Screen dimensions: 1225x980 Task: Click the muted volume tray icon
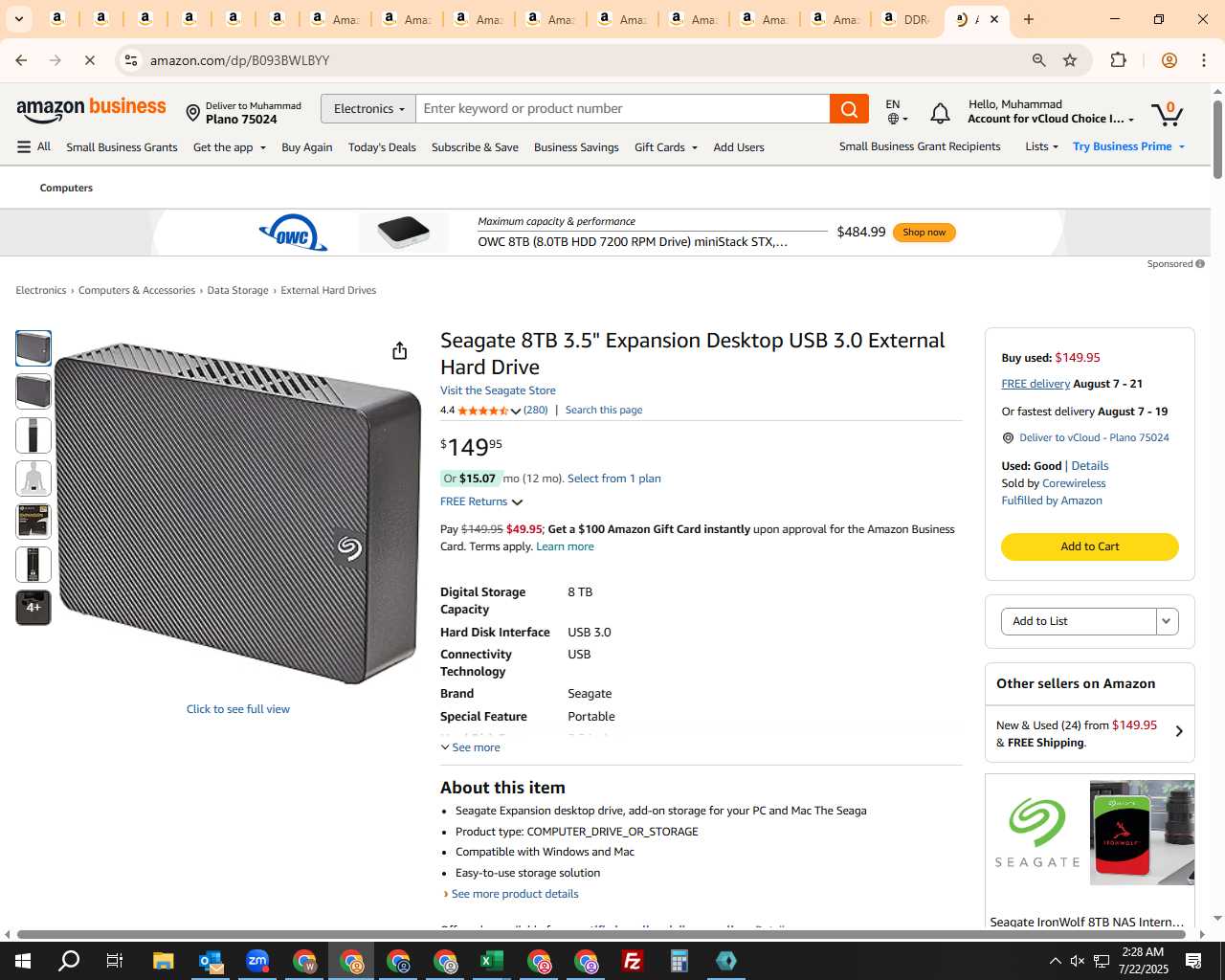point(1078,961)
